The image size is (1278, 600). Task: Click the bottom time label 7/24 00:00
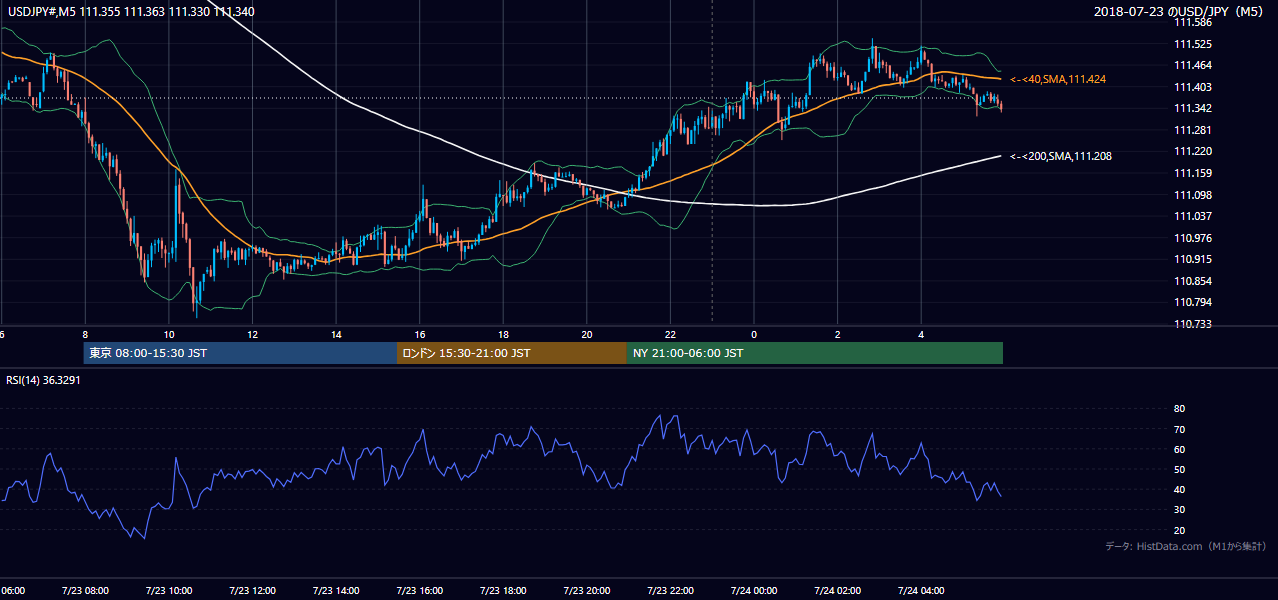point(754,591)
